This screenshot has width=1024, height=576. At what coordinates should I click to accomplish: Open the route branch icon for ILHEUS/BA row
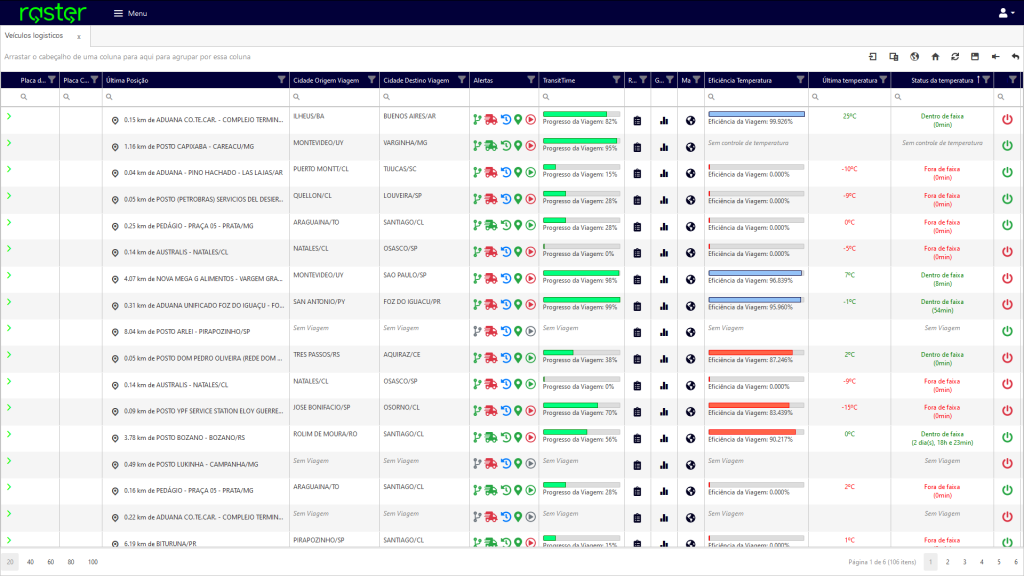coord(477,120)
